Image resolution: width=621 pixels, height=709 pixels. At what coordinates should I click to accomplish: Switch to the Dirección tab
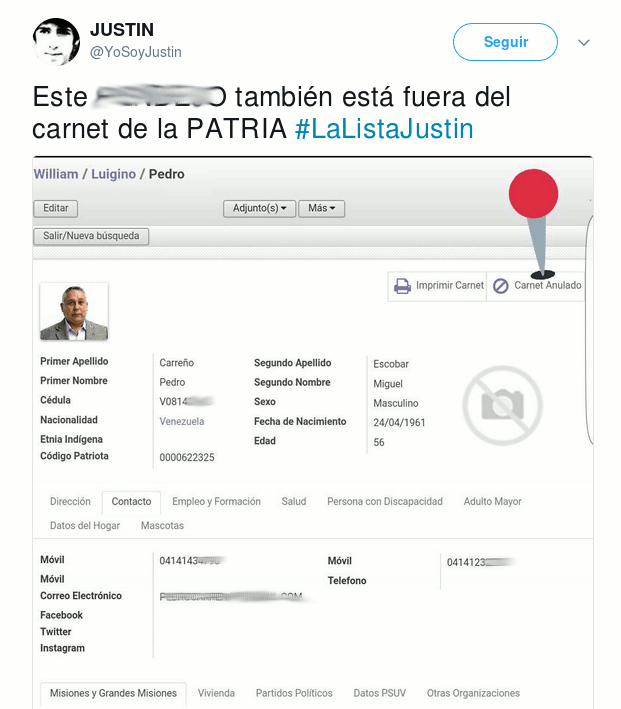[70, 501]
